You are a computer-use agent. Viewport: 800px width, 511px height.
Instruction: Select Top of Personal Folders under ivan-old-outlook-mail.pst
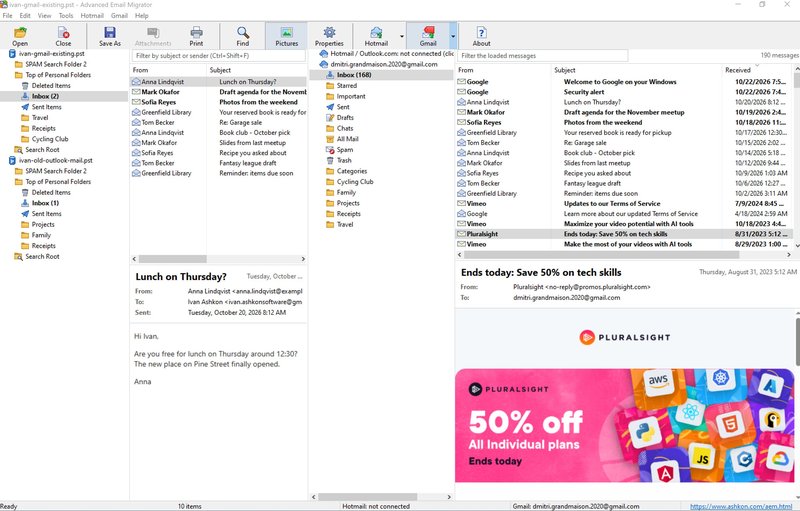58,182
